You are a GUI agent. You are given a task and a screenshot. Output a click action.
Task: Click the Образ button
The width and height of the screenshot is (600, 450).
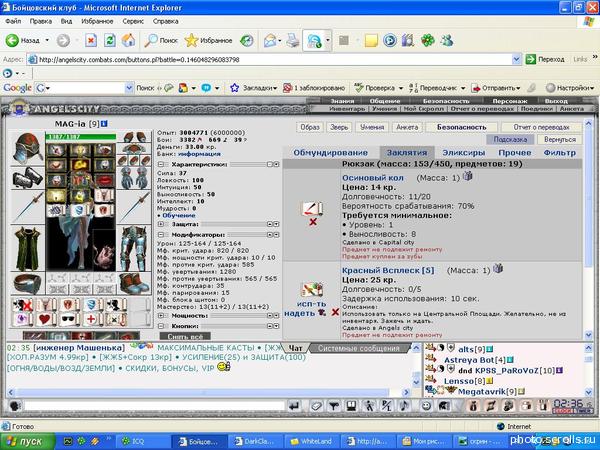[310, 127]
